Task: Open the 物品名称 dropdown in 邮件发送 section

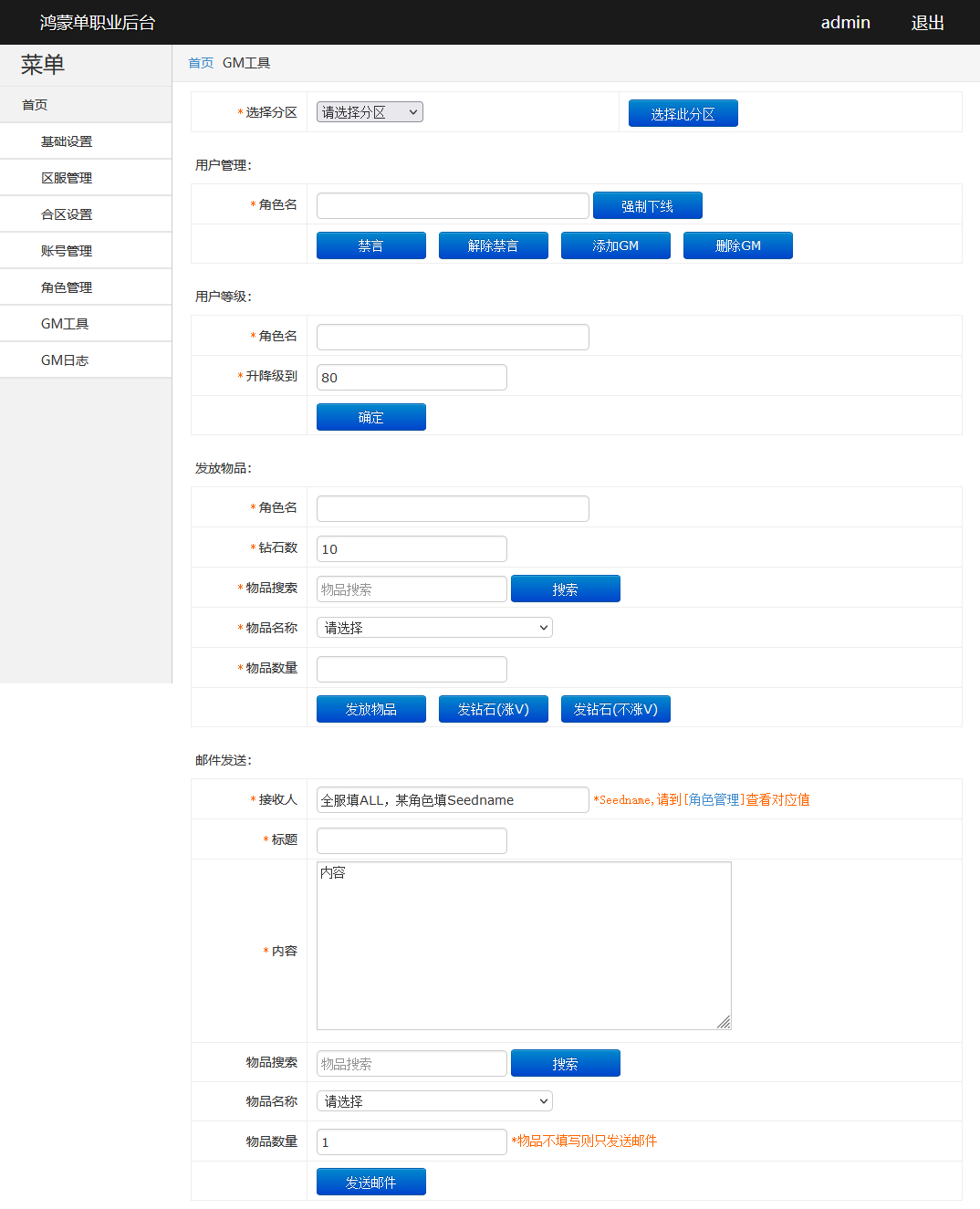Action: [x=433, y=1100]
